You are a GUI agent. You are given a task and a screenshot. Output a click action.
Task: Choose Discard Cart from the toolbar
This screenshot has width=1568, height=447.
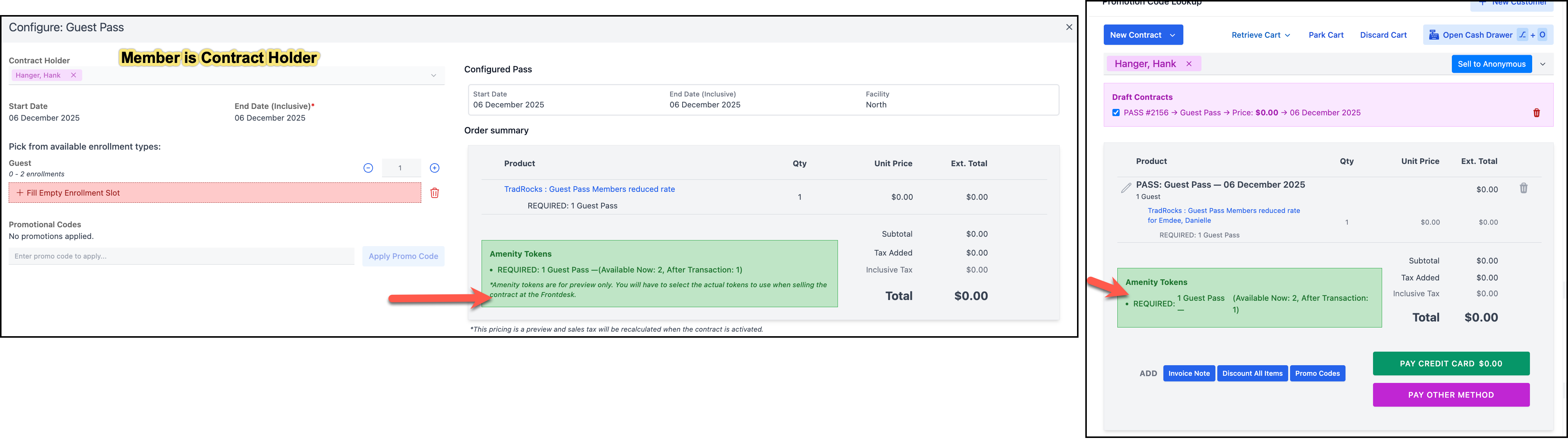coord(1383,35)
